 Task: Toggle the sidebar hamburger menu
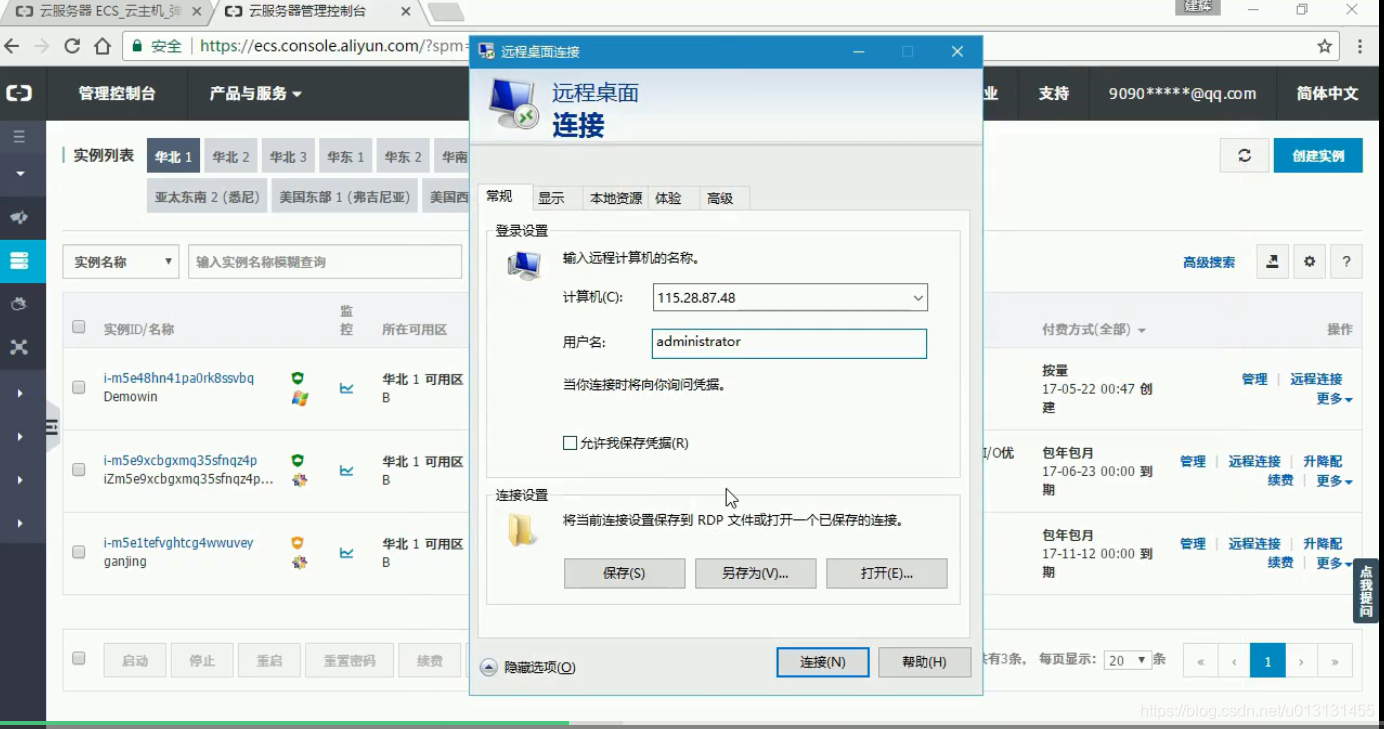click(x=19, y=136)
